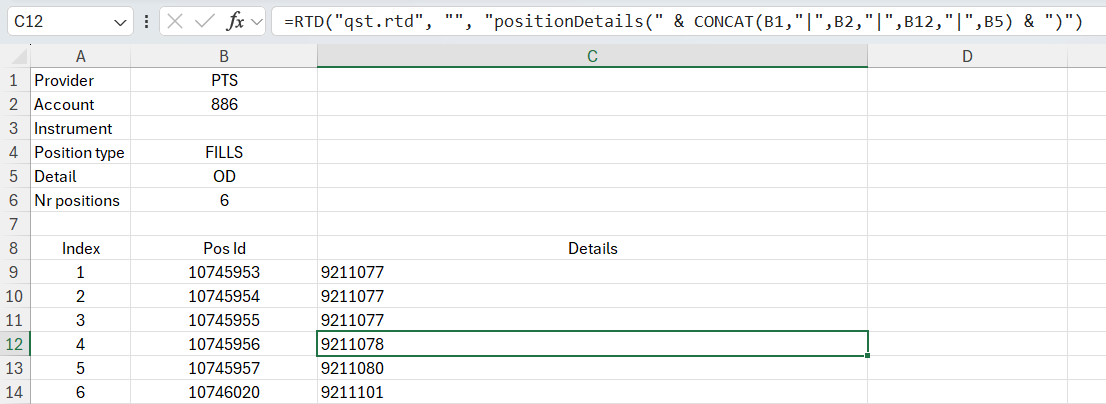Select column D header
This screenshot has width=1106, height=404.
[967, 56]
